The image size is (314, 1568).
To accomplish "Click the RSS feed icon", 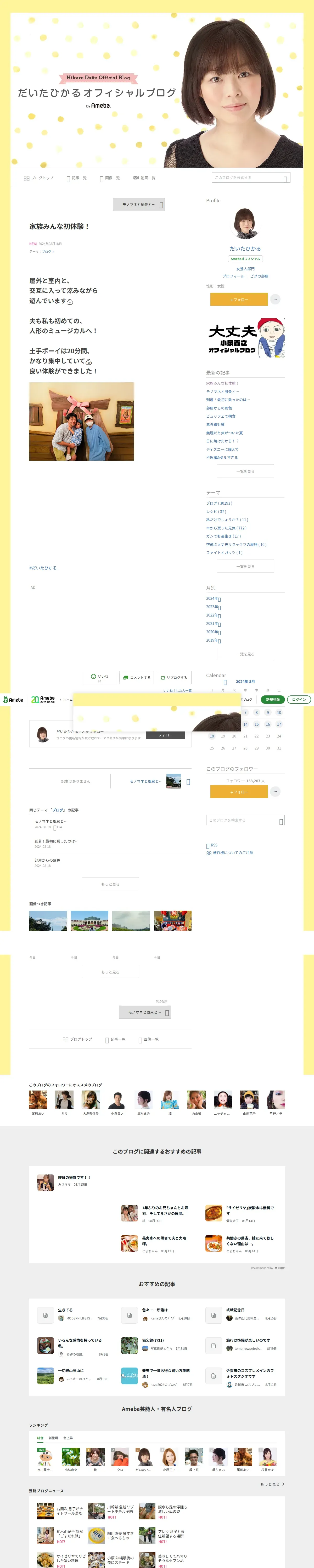I will point(208,846).
